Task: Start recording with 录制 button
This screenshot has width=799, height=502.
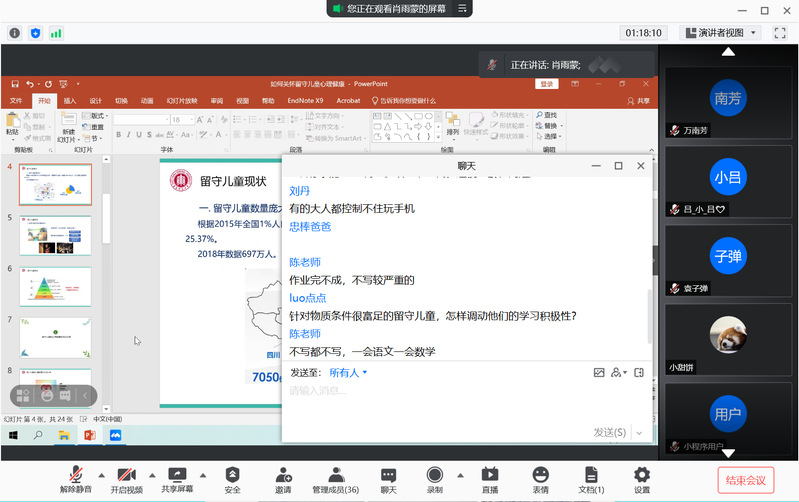Action: [434, 475]
